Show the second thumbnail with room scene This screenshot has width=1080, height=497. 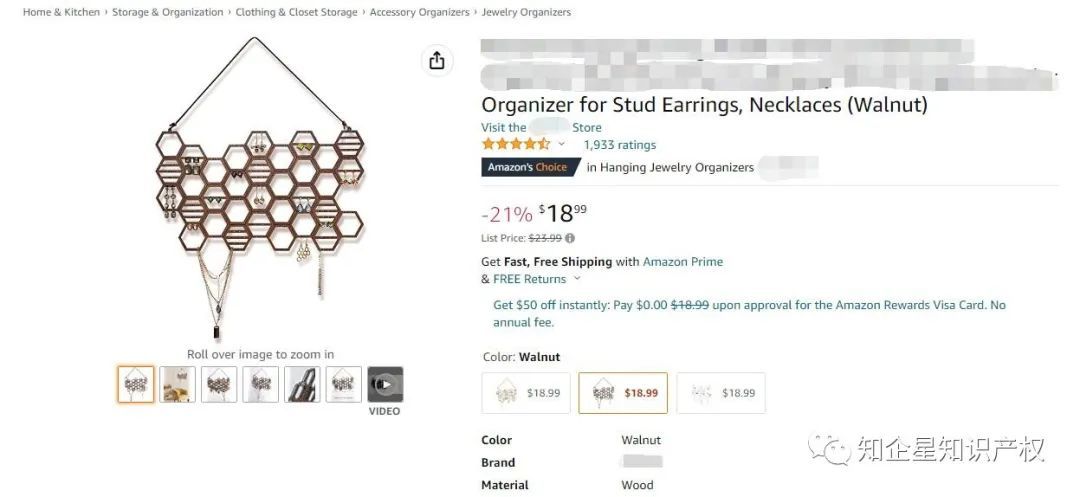(x=178, y=384)
